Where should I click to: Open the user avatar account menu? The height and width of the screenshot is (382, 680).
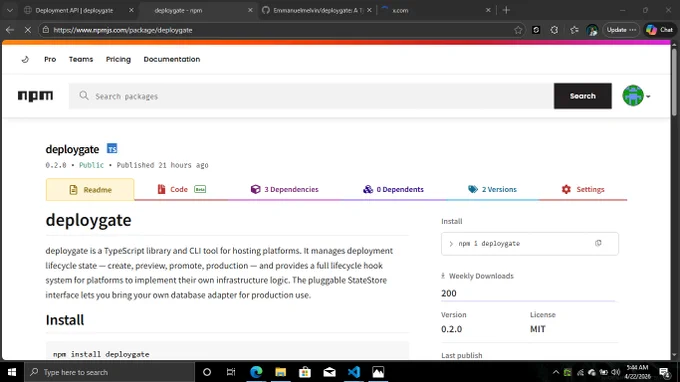pyautogui.click(x=636, y=96)
